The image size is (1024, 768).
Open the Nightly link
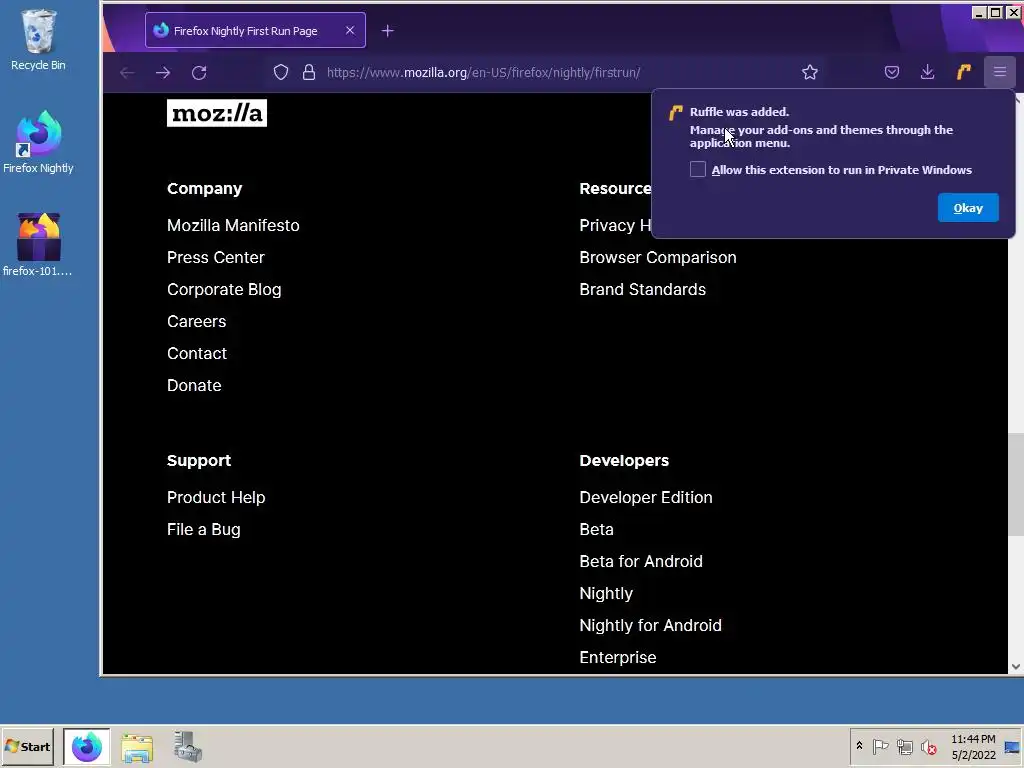[606, 594]
